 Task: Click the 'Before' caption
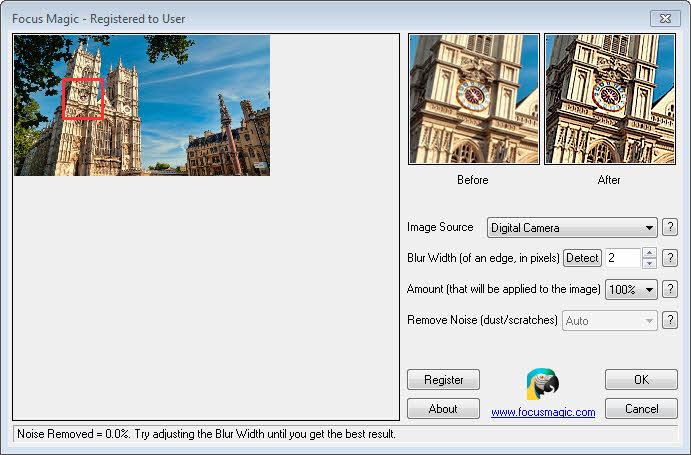click(x=472, y=180)
